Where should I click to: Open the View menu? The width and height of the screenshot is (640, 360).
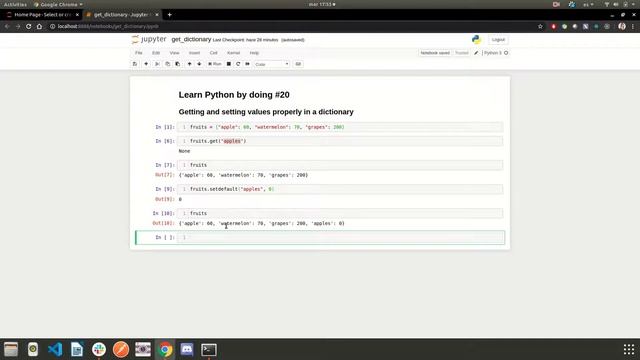coord(174,53)
